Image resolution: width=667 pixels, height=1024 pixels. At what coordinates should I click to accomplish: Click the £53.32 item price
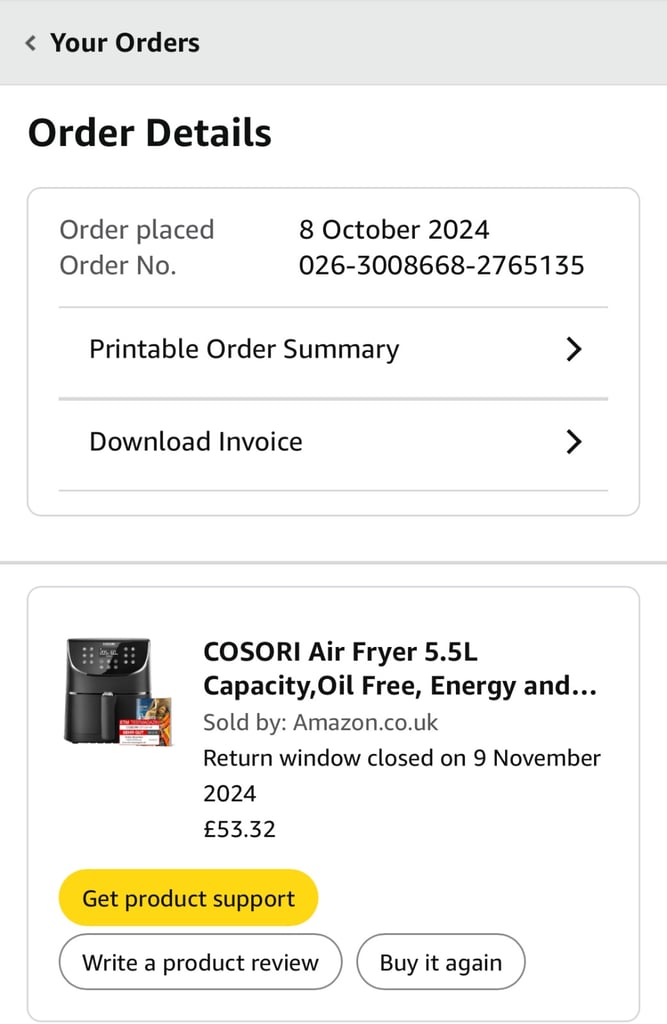[x=240, y=829]
